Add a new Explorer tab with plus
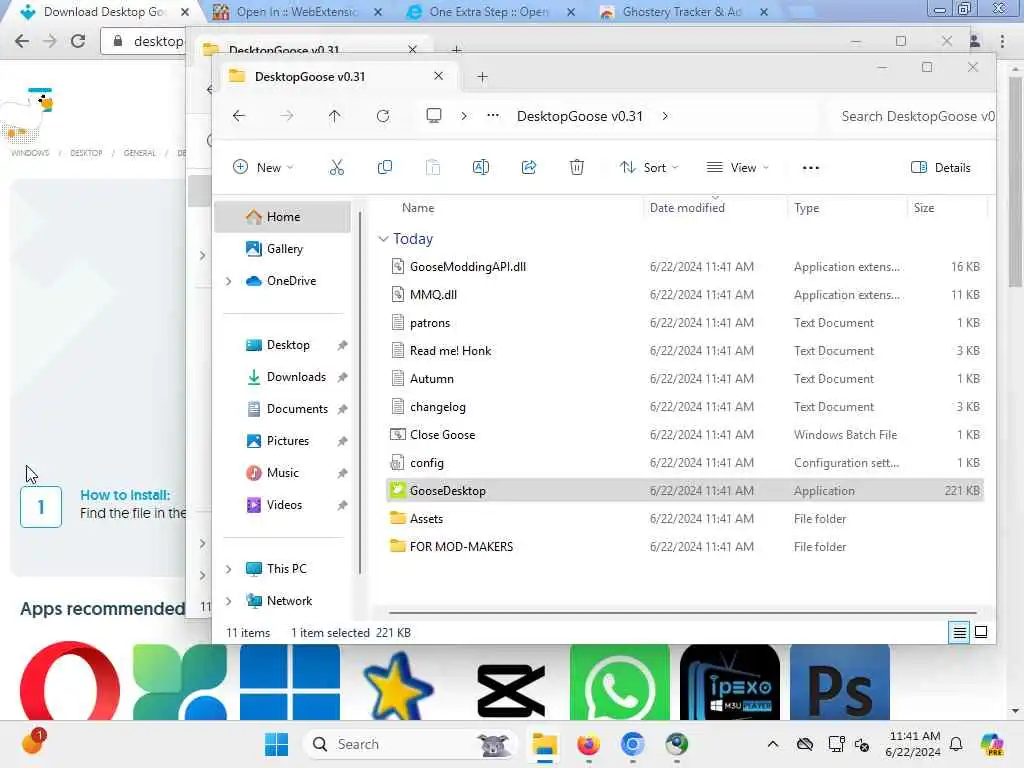Image resolution: width=1024 pixels, height=768 pixels. coord(482,76)
